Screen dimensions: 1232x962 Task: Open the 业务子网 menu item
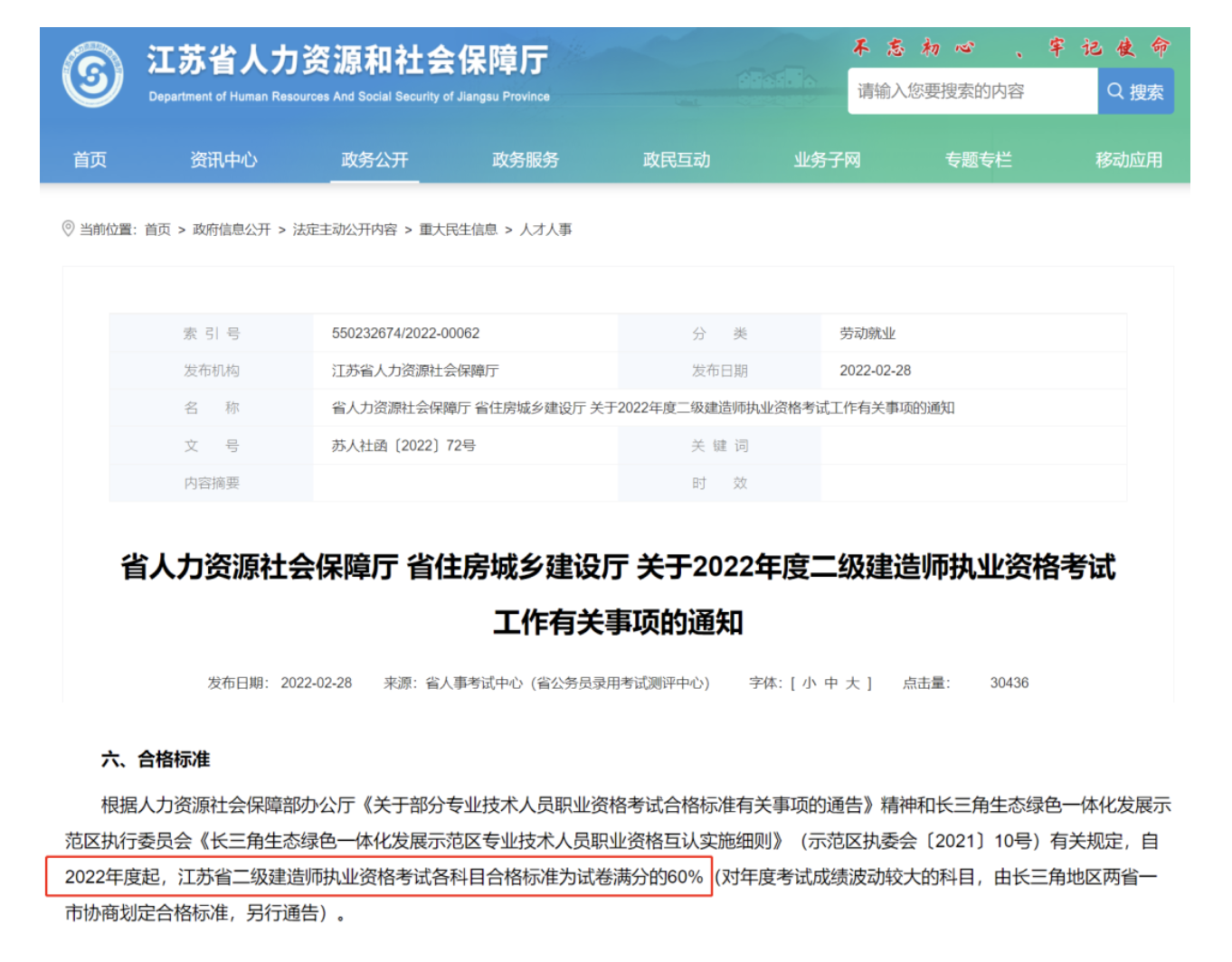(x=827, y=160)
